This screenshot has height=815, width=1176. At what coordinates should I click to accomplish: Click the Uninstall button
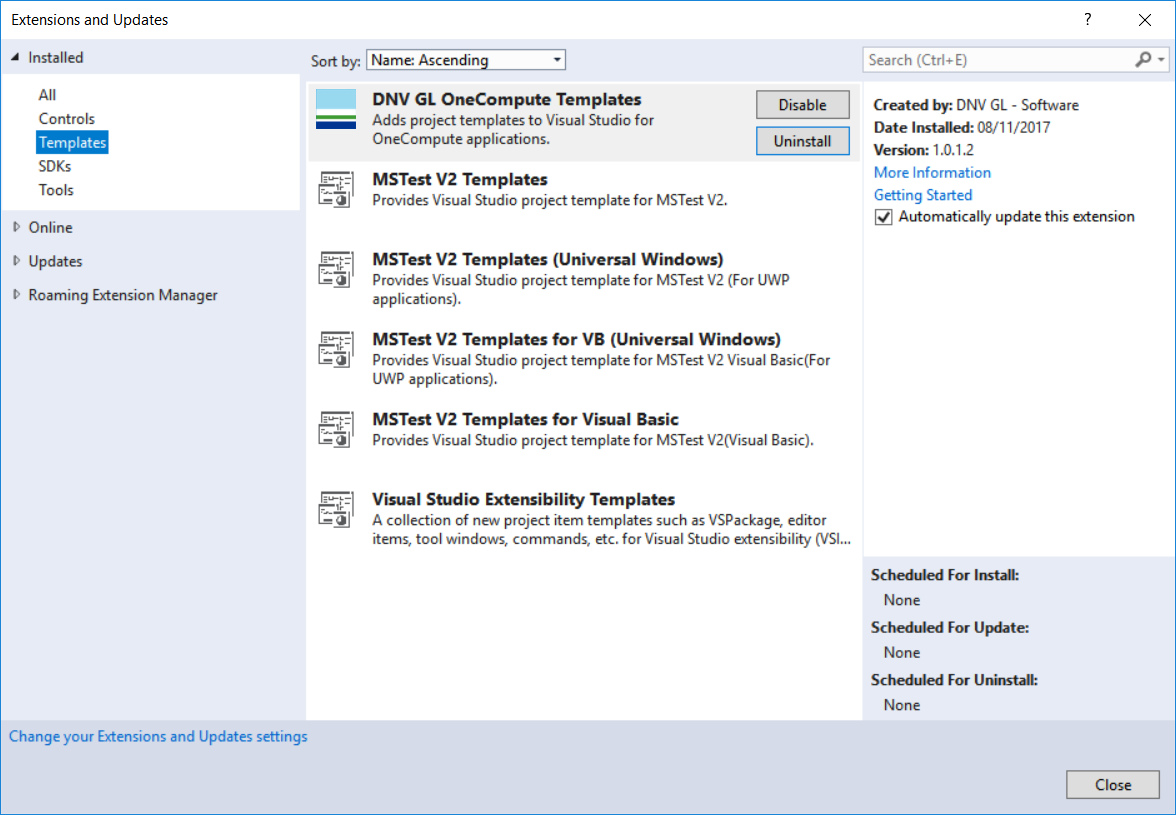point(802,141)
